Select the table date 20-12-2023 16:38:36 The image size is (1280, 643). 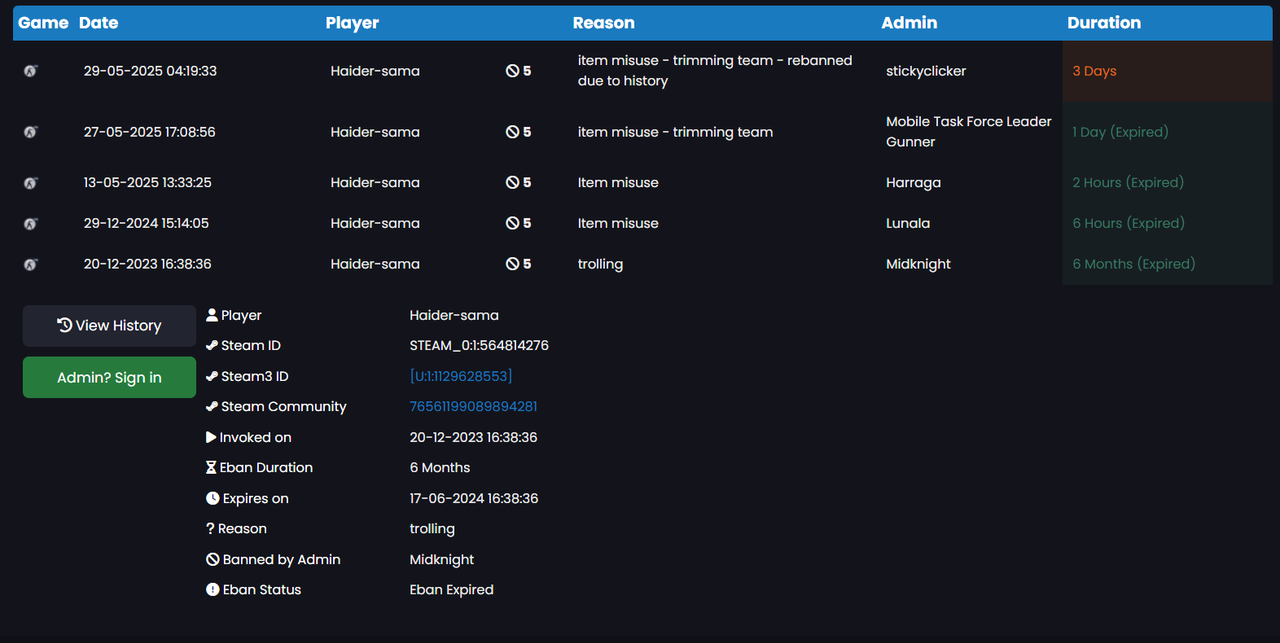[148, 264]
